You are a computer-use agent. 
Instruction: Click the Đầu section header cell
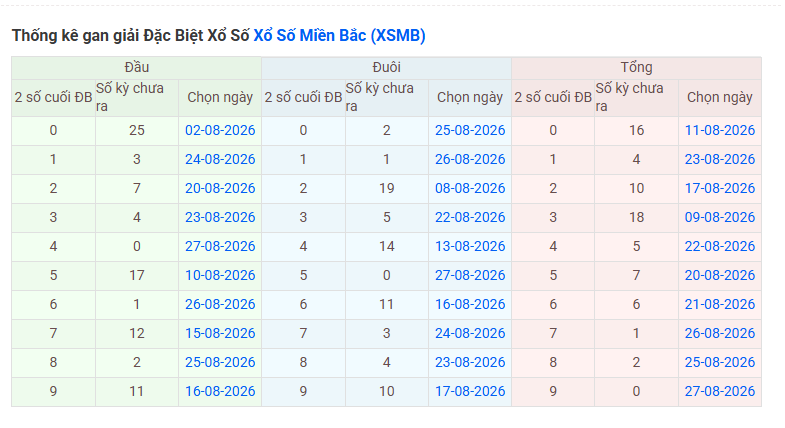[136, 68]
